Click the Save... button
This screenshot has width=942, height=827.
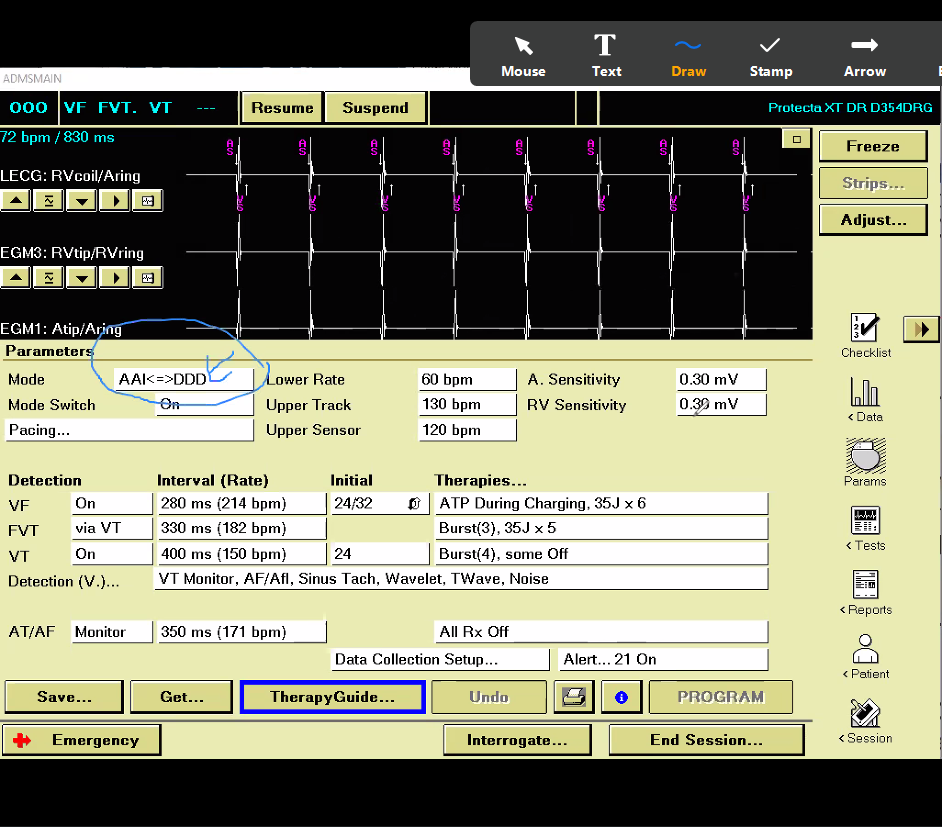[x=64, y=697]
